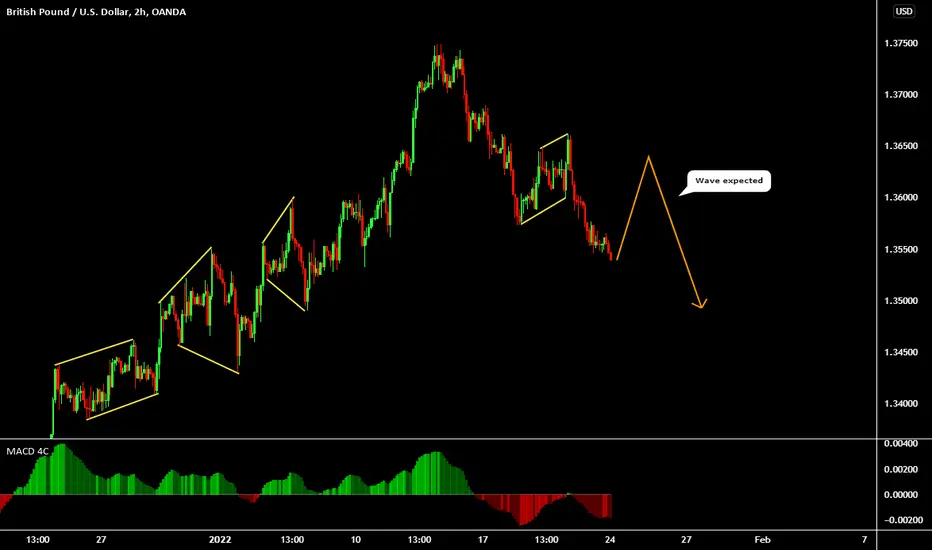Click the 1.35000 price axis label
Viewport: 932px width, 550px height.
tap(901, 301)
